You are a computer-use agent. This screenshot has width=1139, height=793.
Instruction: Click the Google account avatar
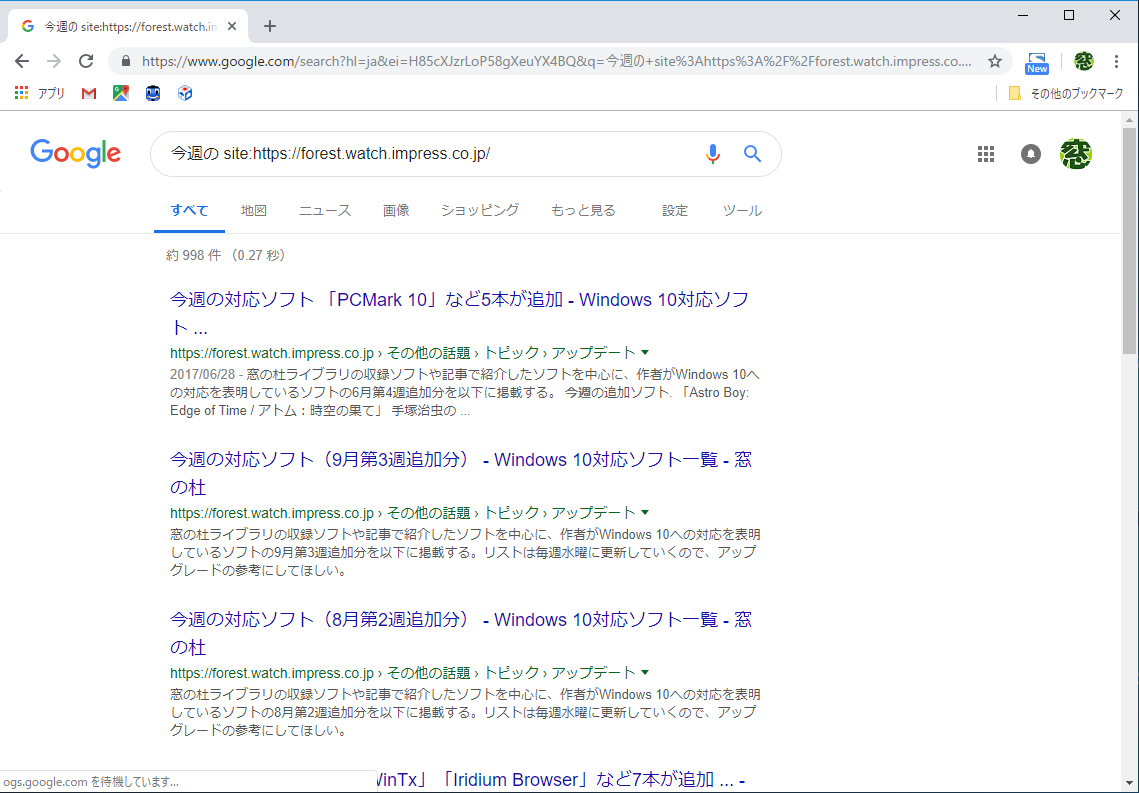click(1076, 153)
